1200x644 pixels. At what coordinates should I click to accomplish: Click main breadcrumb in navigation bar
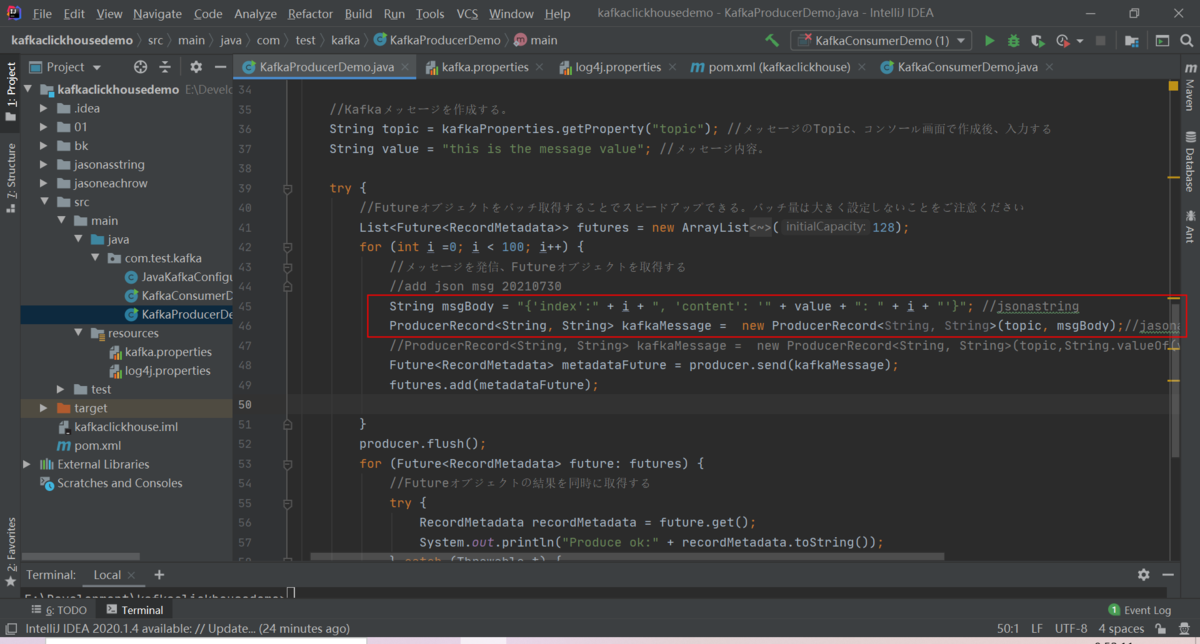coord(535,41)
